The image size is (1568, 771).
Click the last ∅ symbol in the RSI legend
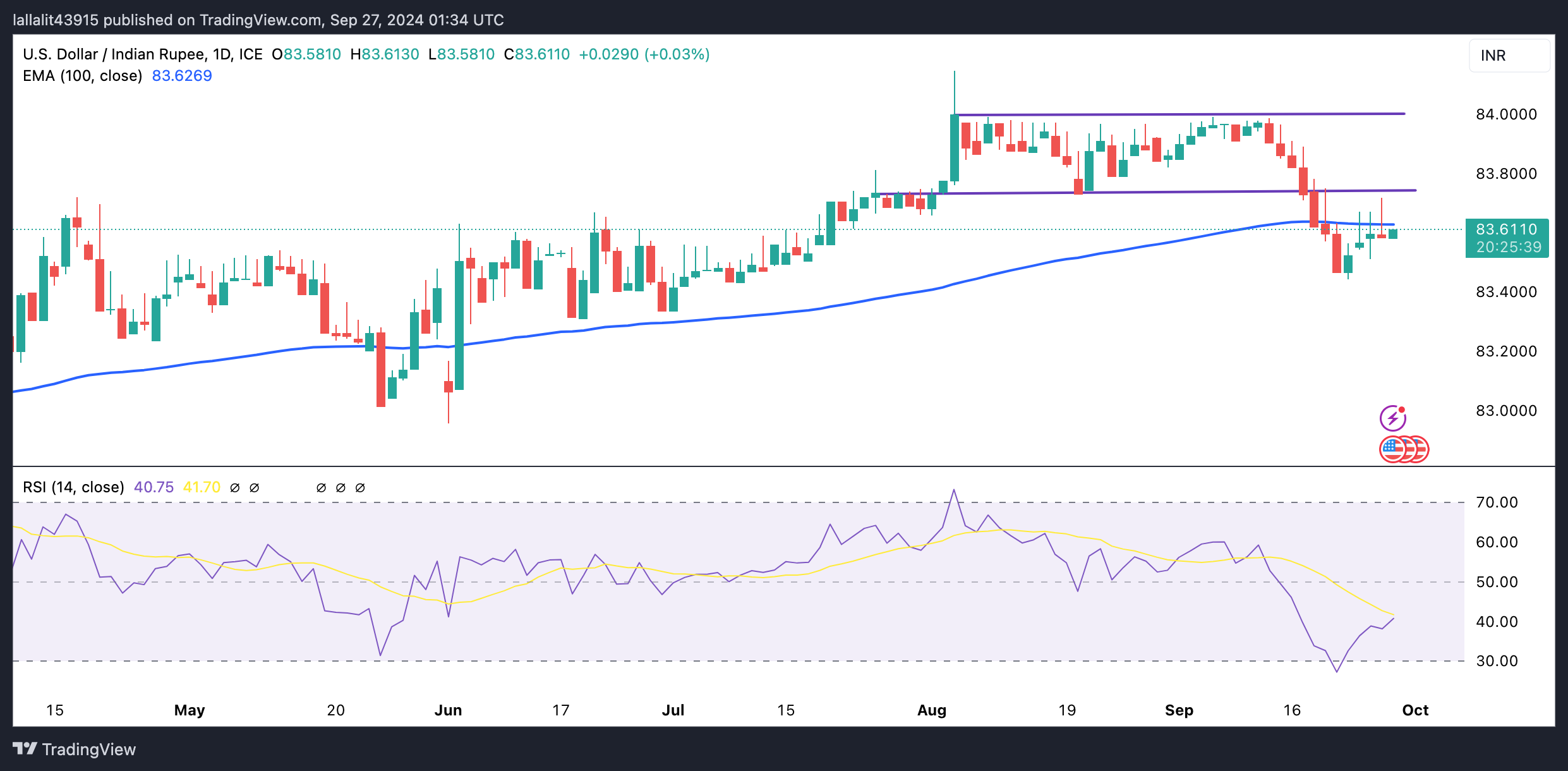tap(360, 488)
